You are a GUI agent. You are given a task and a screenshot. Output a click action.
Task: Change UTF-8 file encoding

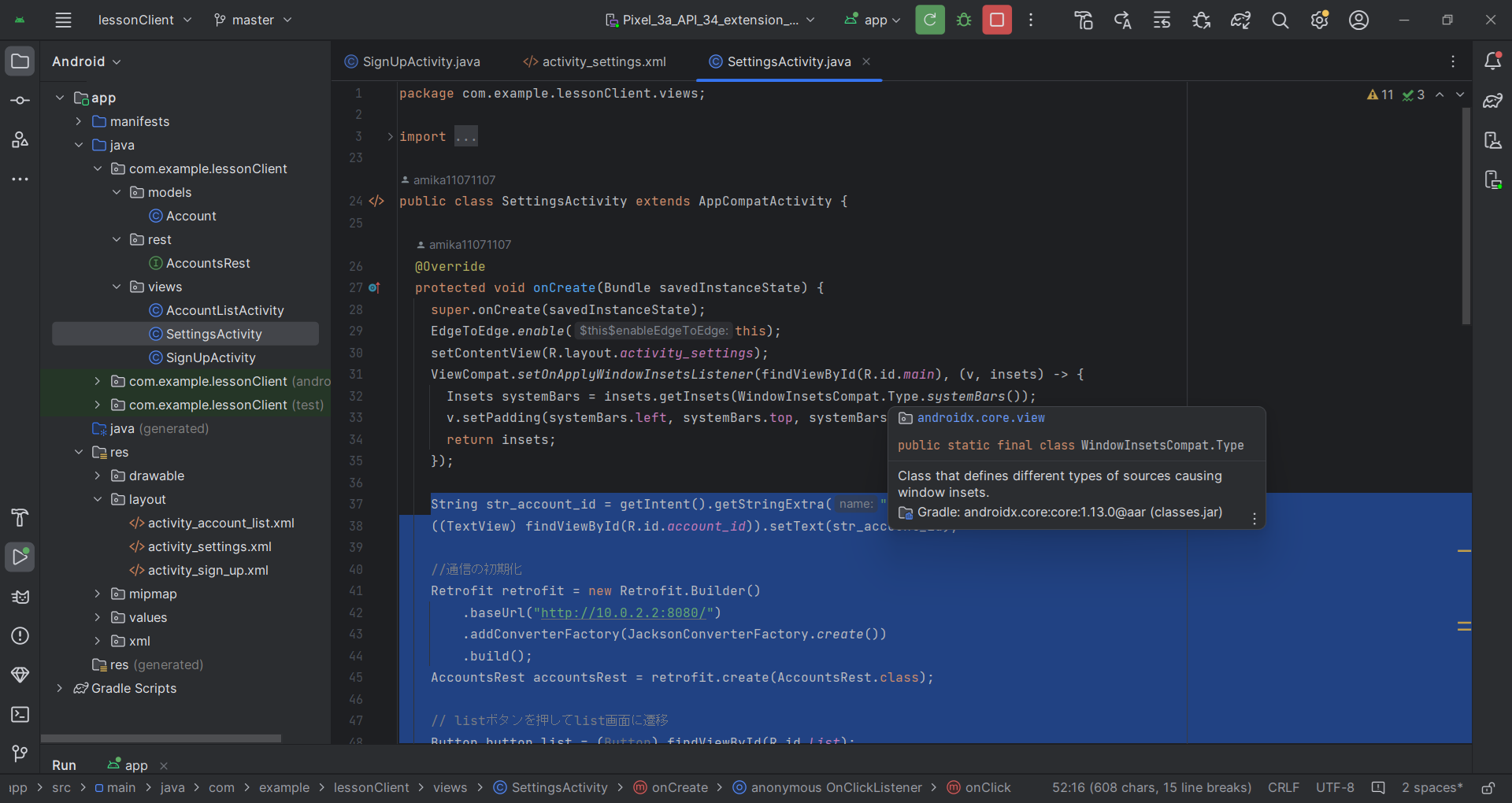coord(1335,787)
